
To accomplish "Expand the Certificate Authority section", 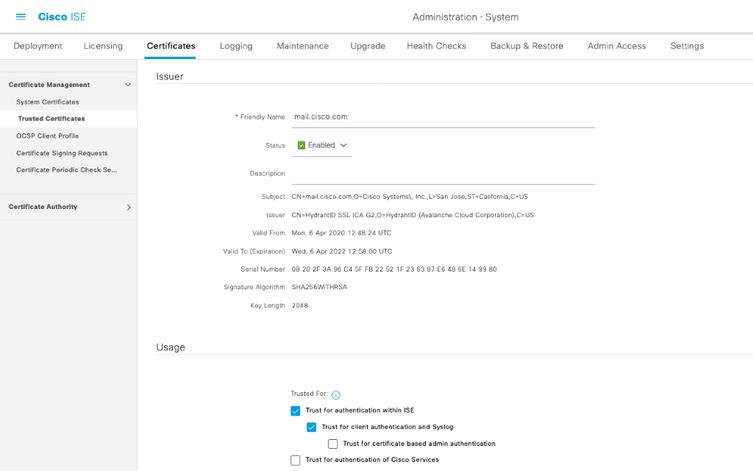I will pyautogui.click(x=128, y=207).
